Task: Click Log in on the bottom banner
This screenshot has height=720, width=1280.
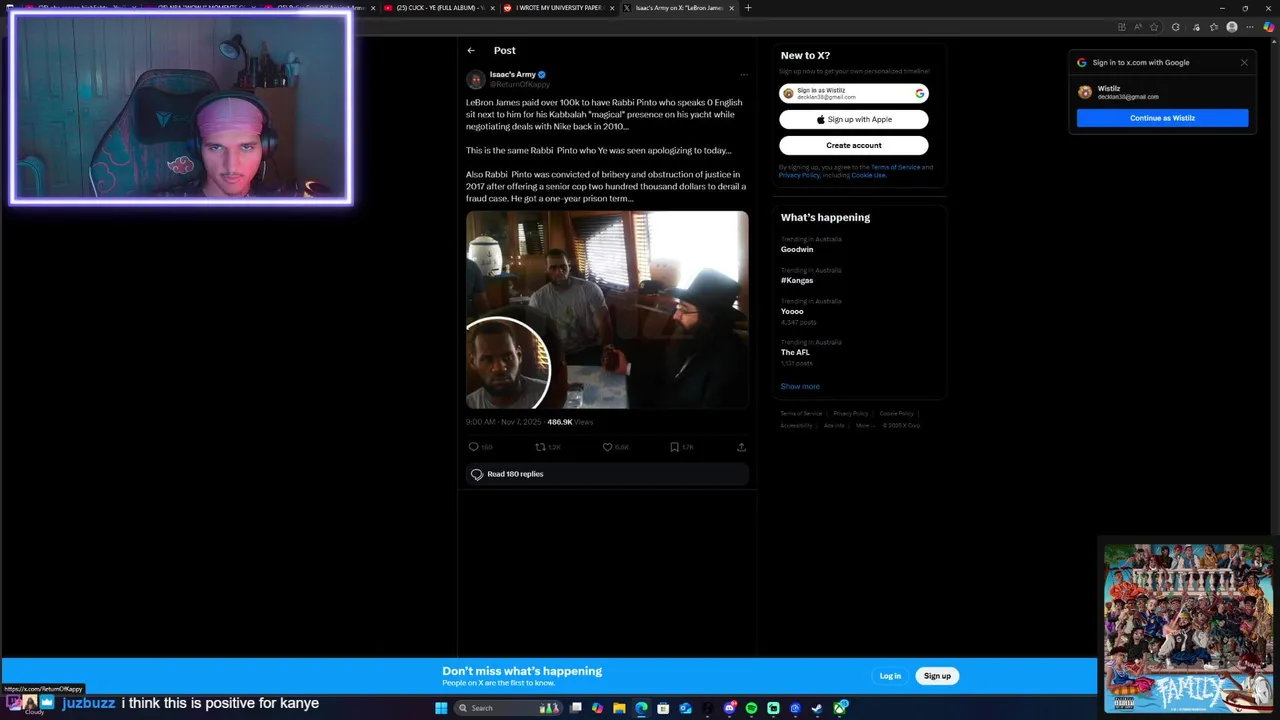Action: (890, 676)
